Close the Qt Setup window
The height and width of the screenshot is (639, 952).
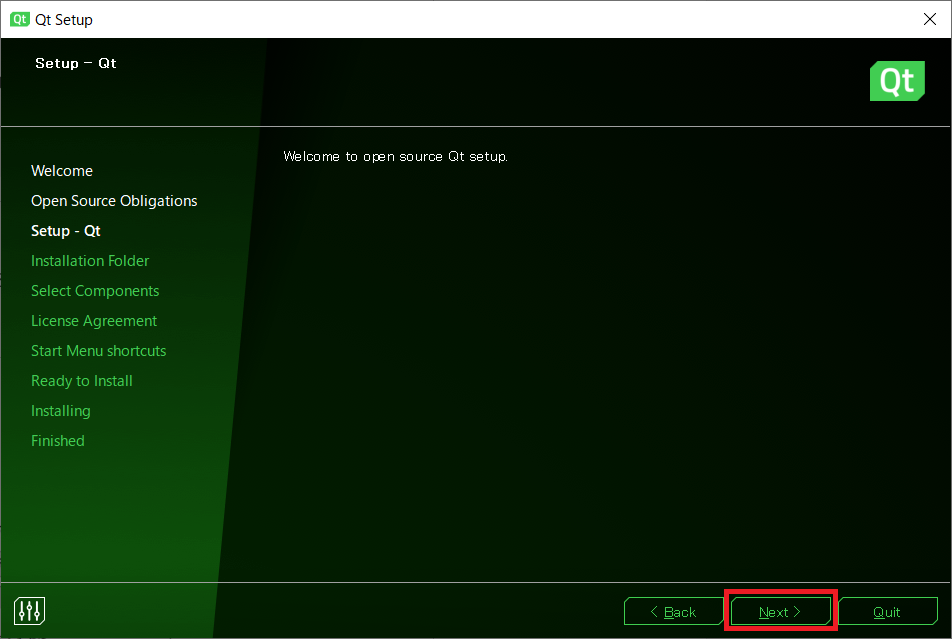(930, 19)
